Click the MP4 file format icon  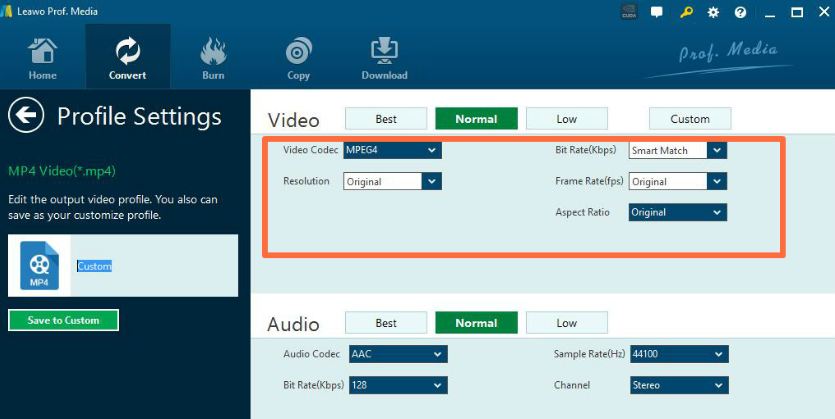pos(39,265)
